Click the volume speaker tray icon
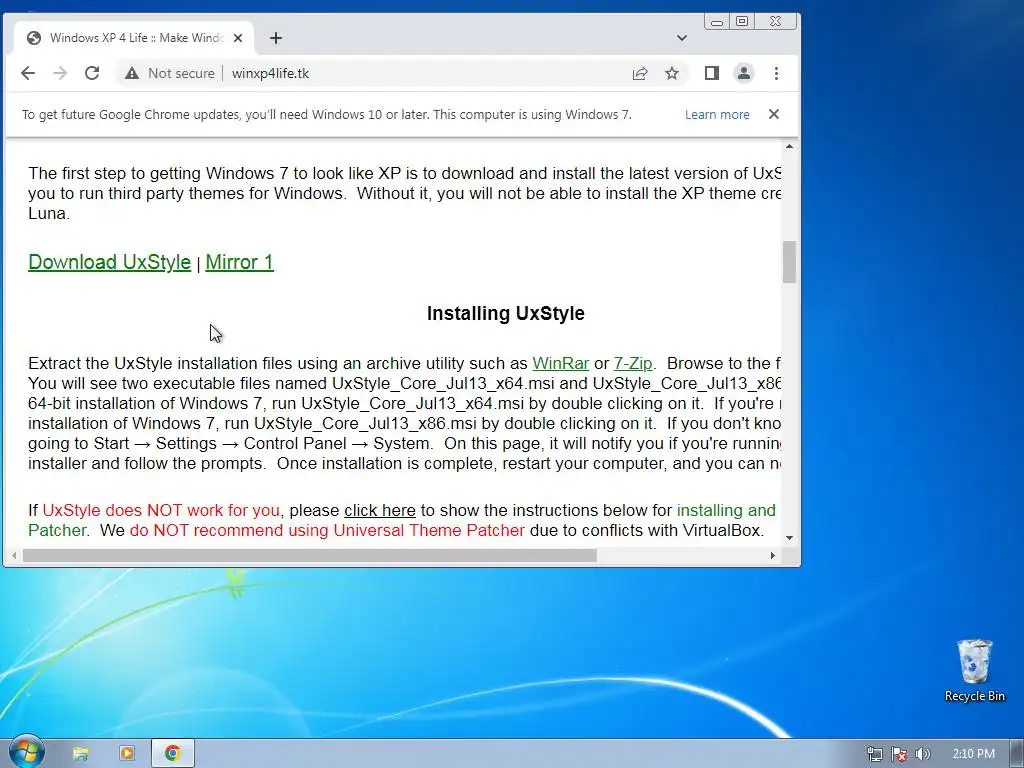Viewport: 1024px width, 768px height. point(922,754)
